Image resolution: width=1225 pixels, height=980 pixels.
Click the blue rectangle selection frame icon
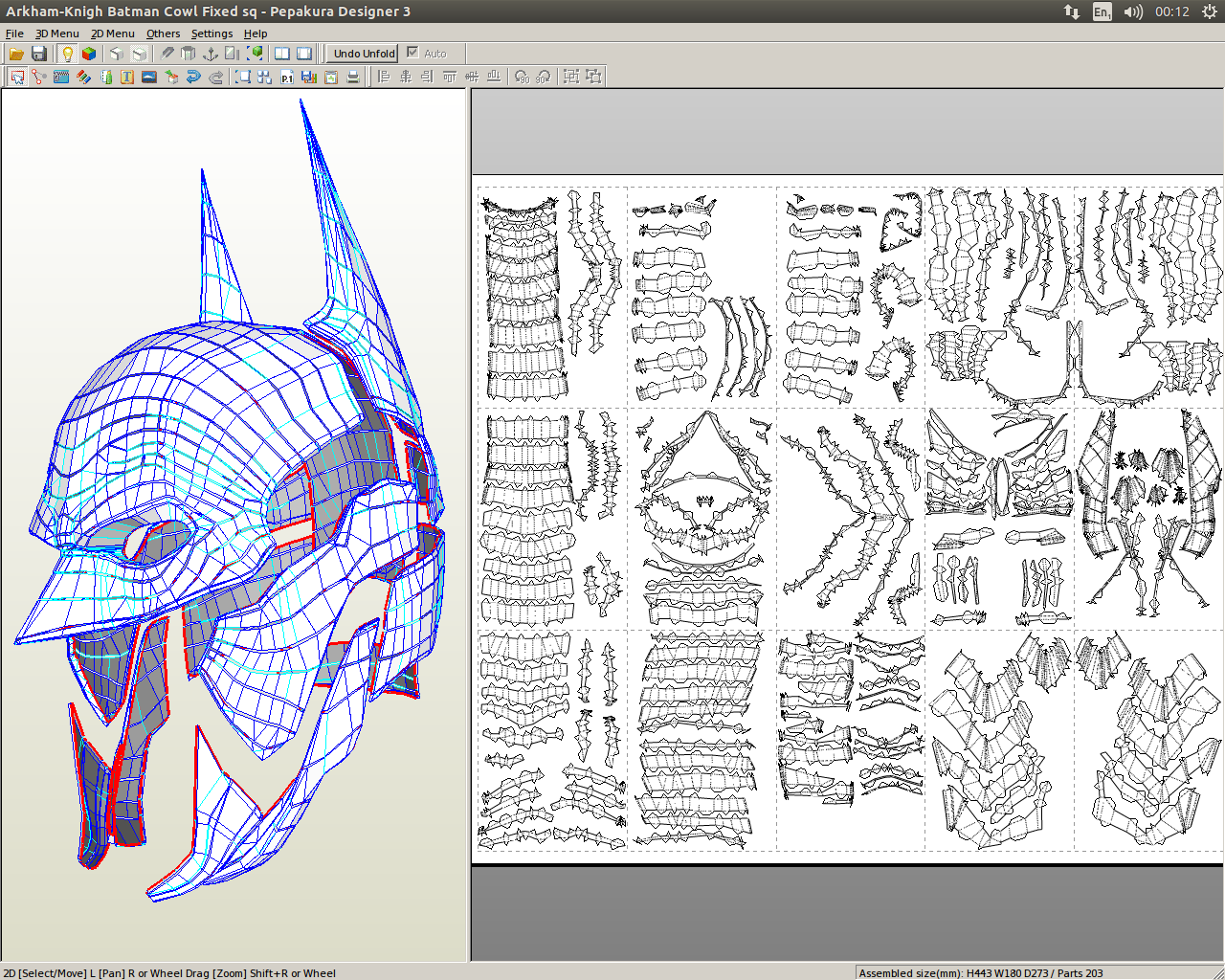243,77
